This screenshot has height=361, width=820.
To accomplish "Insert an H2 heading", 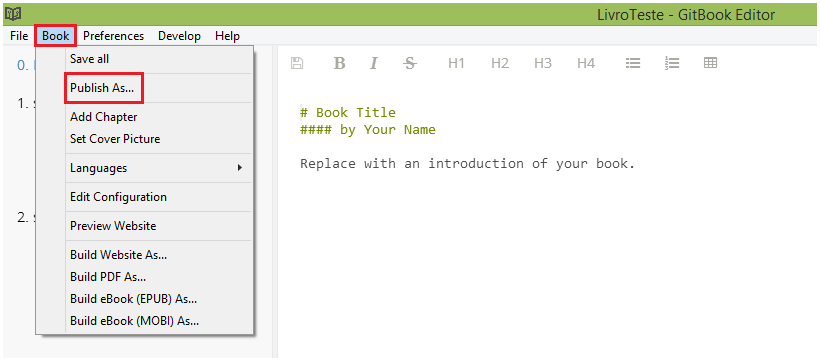I will pos(500,63).
